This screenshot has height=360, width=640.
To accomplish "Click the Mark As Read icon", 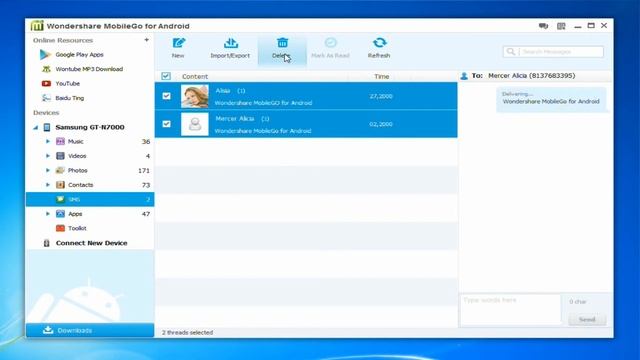I will [331, 42].
